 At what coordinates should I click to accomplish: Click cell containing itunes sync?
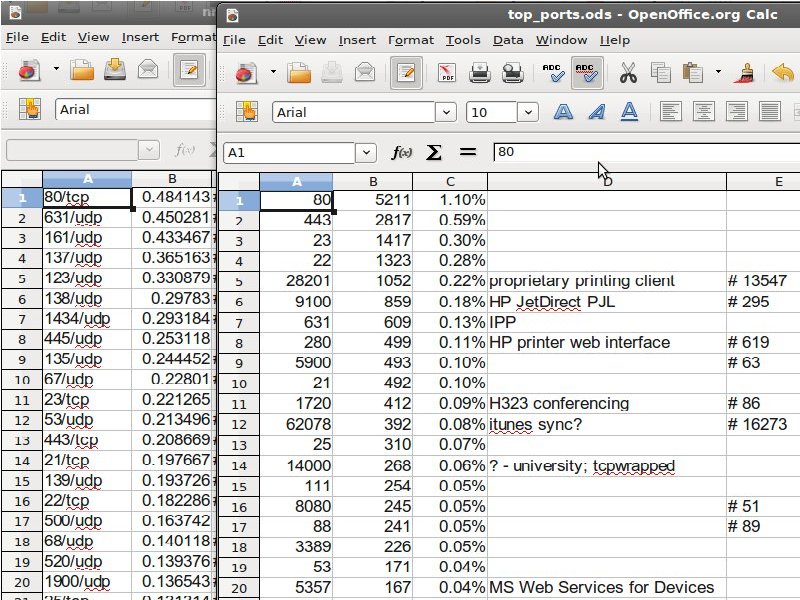[607, 424]
